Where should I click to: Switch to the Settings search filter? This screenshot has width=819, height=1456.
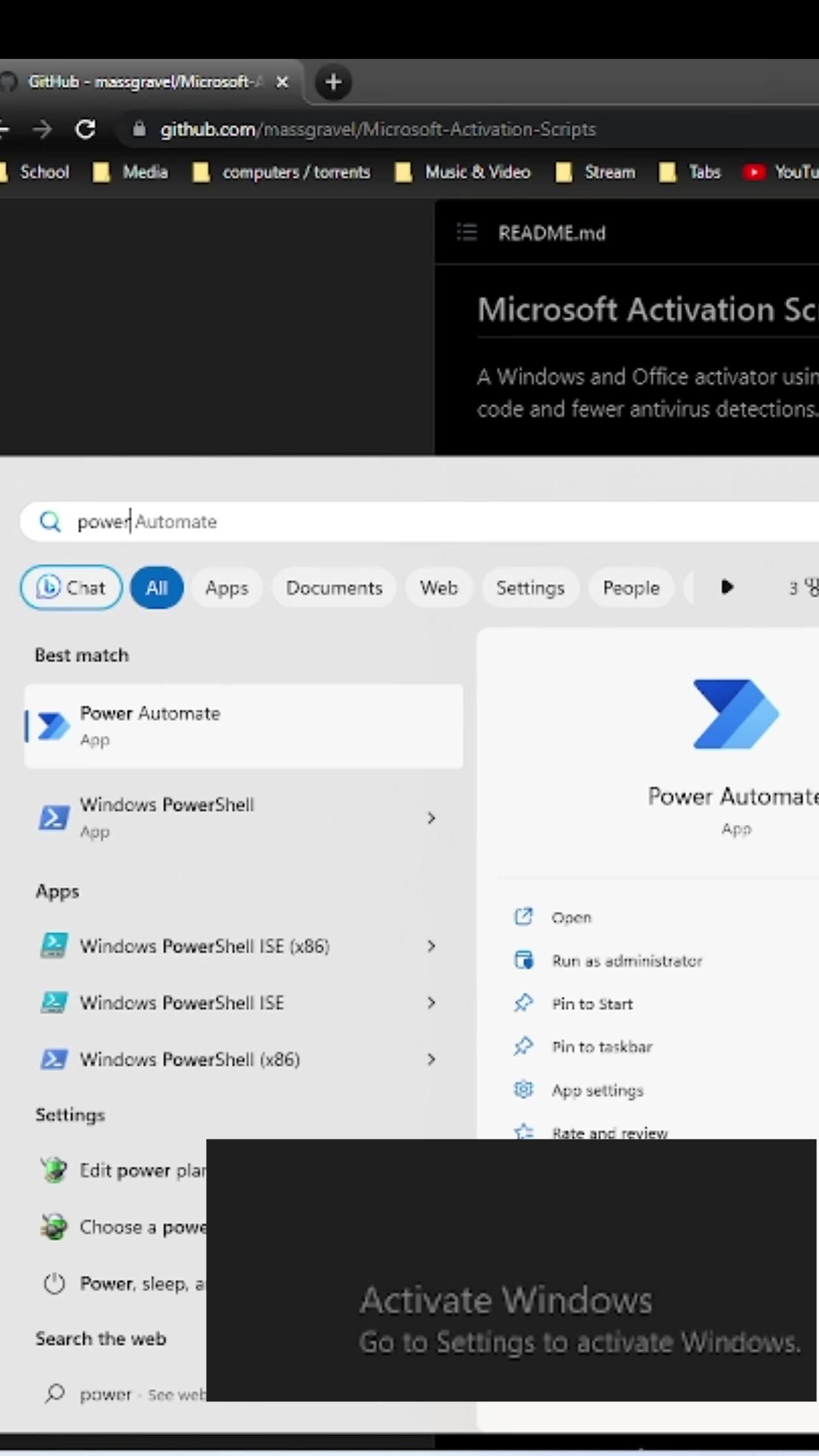tap(530, 587)
